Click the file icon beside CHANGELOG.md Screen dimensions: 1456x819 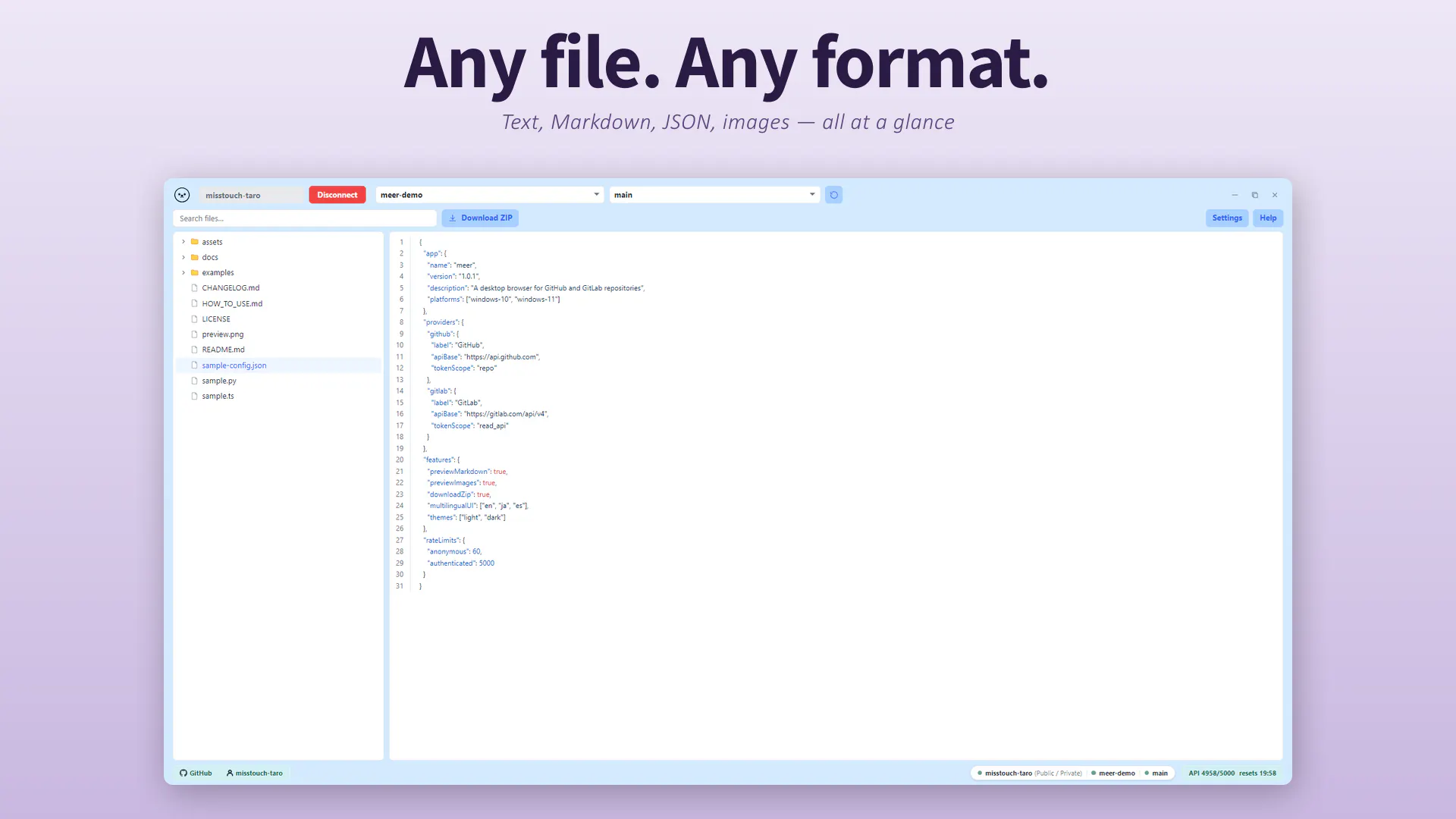195,288
